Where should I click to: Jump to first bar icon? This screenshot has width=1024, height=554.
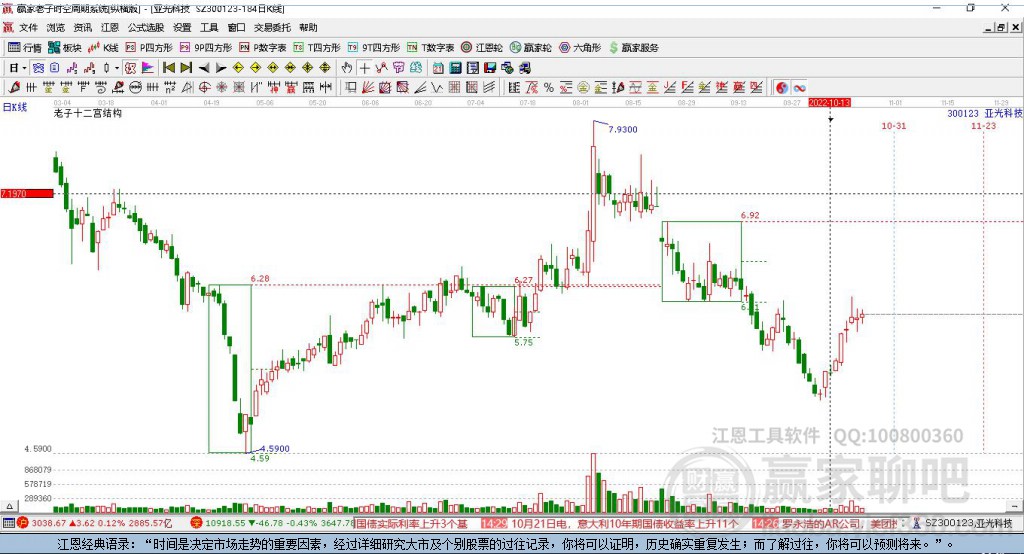tap(168, 68)
